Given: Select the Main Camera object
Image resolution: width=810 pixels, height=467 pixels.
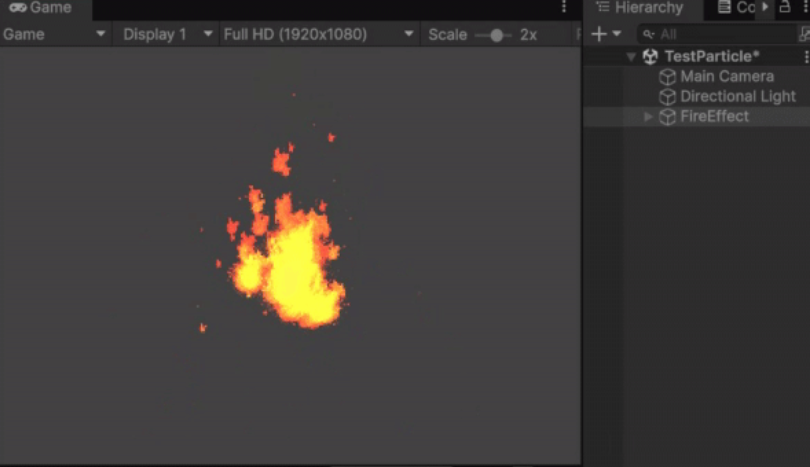Looking at the screenshot, I should pos(726,77).
